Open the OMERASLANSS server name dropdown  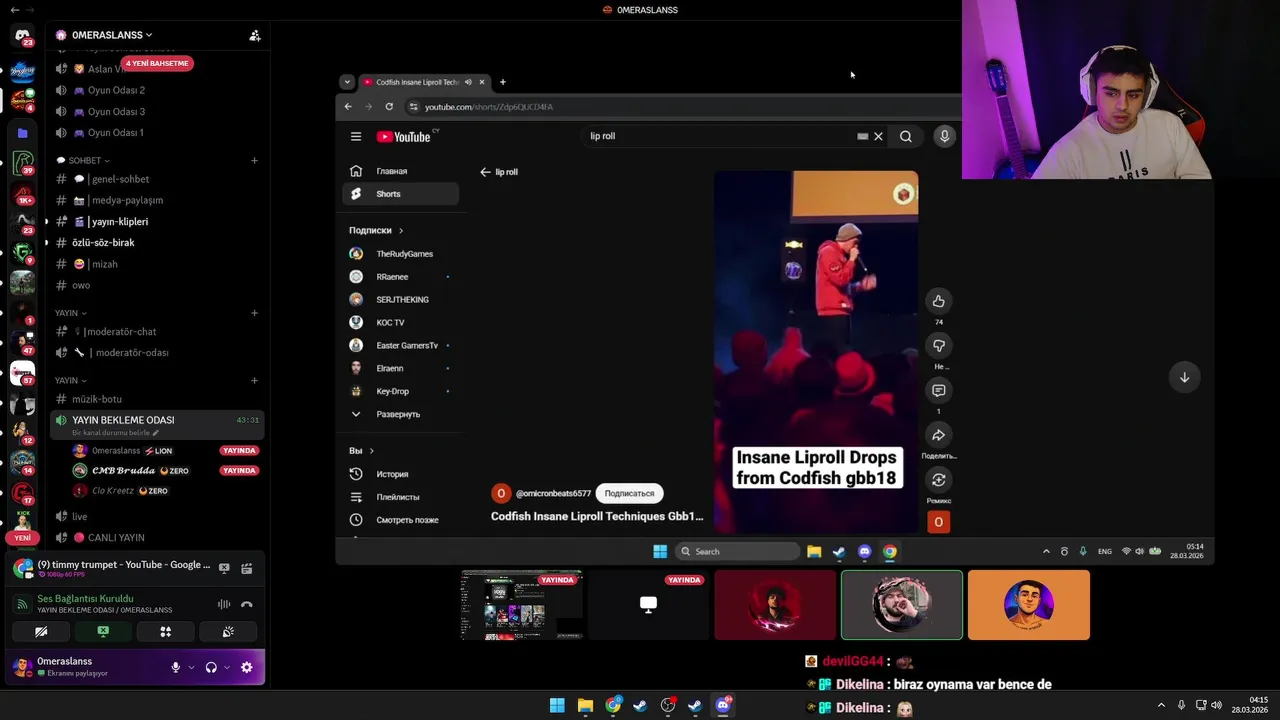[x=112, y=35]
